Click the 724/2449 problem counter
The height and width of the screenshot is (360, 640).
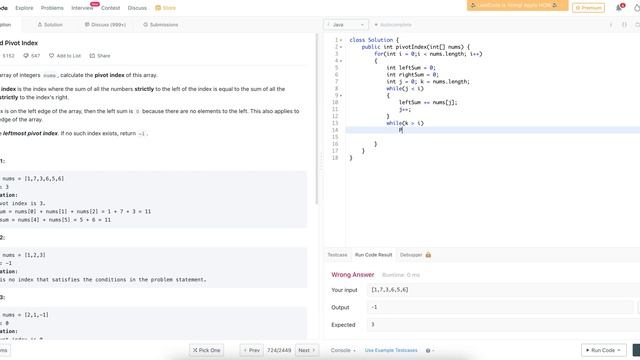(x=279, y=350)
